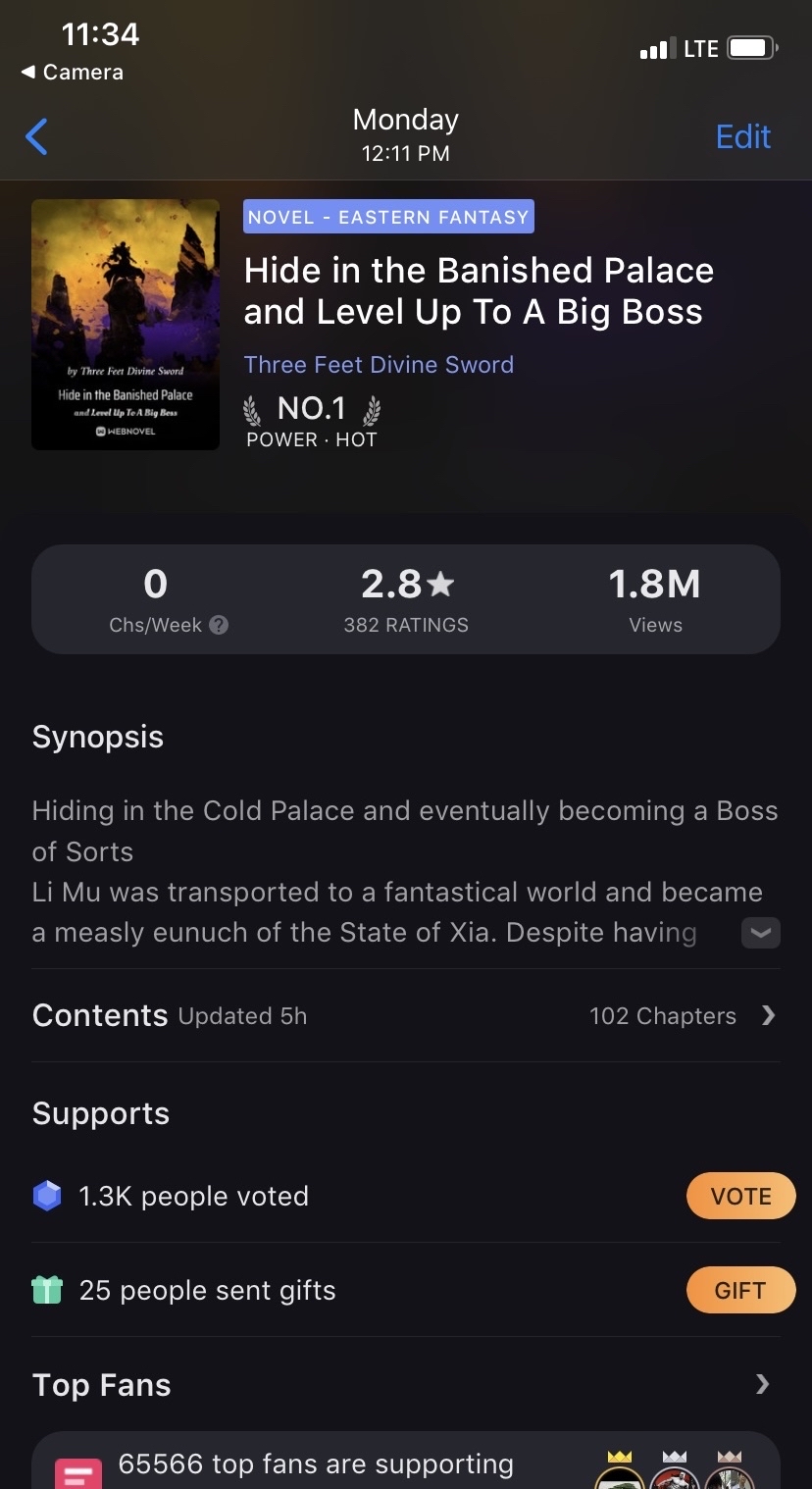Open author Three Feet Divine Sword link
812x1489 pixels.
(x=379, y=365)
